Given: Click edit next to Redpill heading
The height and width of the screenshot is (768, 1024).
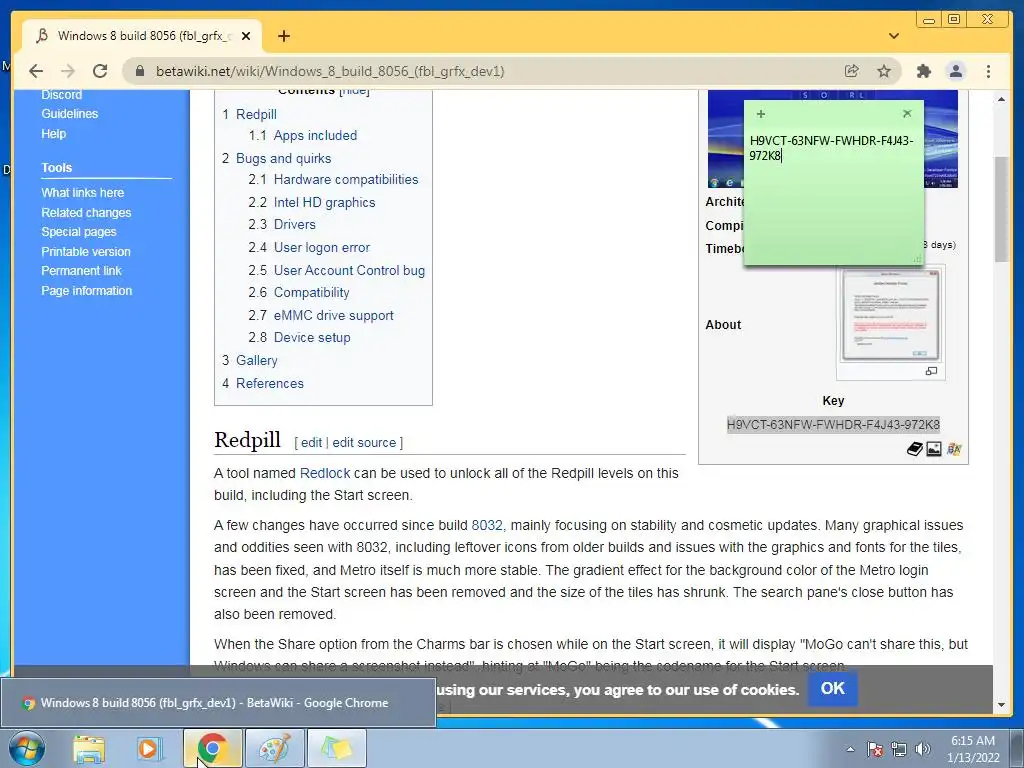Looking at the screenshot, I should tap(311, 442).
